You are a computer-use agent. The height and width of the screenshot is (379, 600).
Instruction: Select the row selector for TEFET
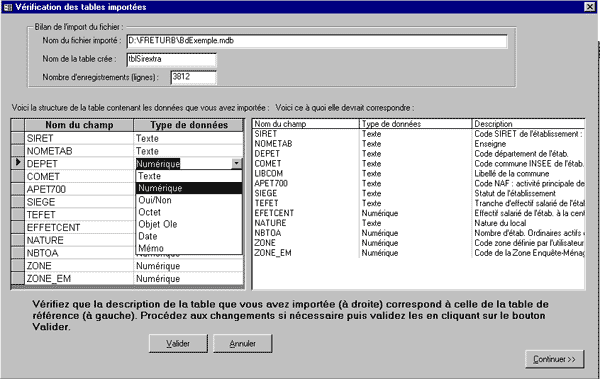tap(18, 215)
